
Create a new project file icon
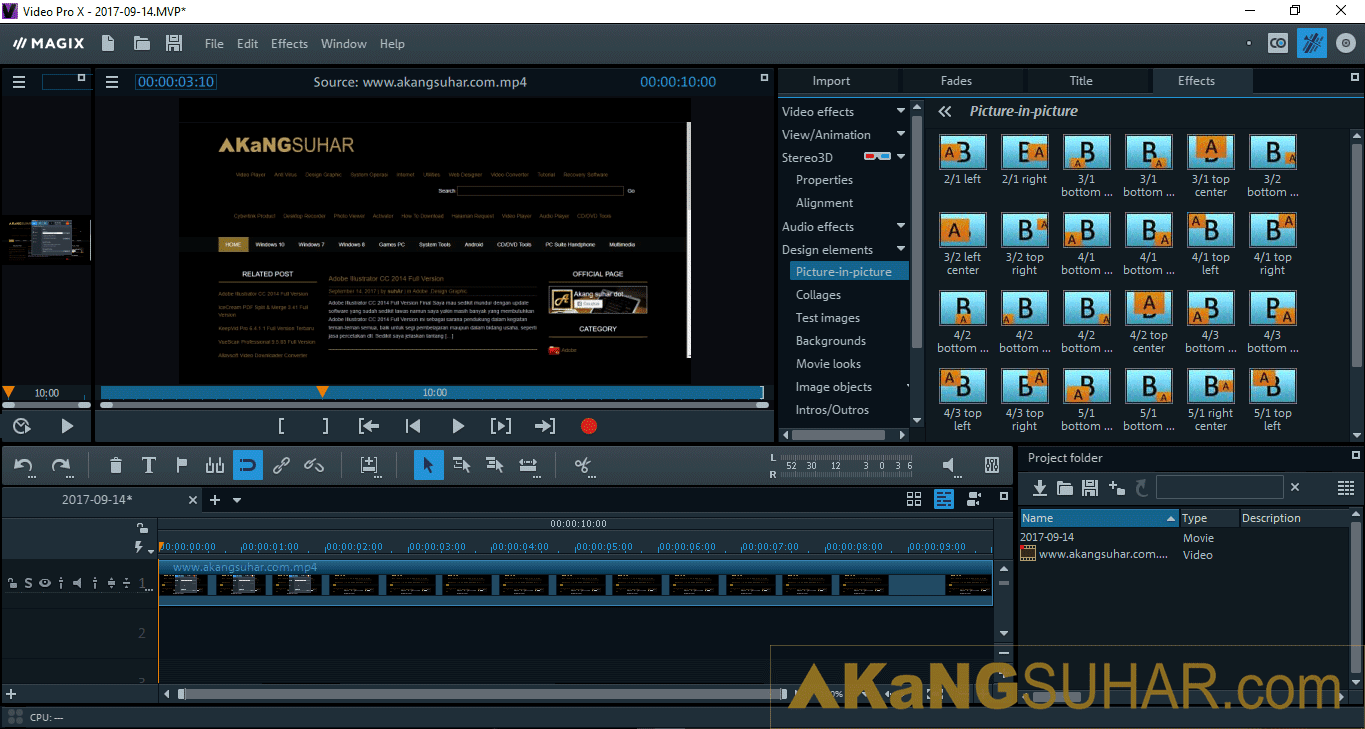108,43
